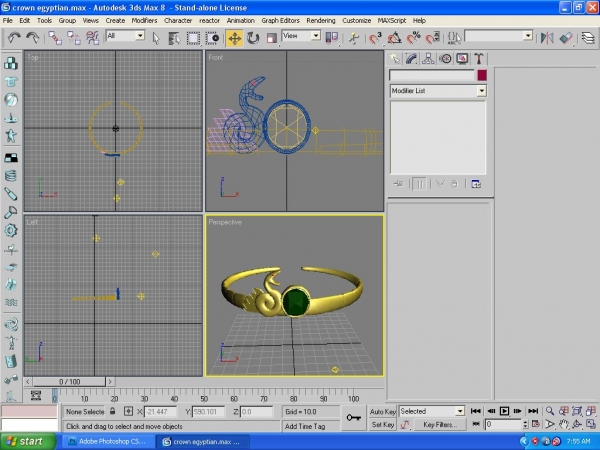This screenshot has height=450, width=600.
Task: Activate the Select and Scale tool
Action: tap(272, 38)
